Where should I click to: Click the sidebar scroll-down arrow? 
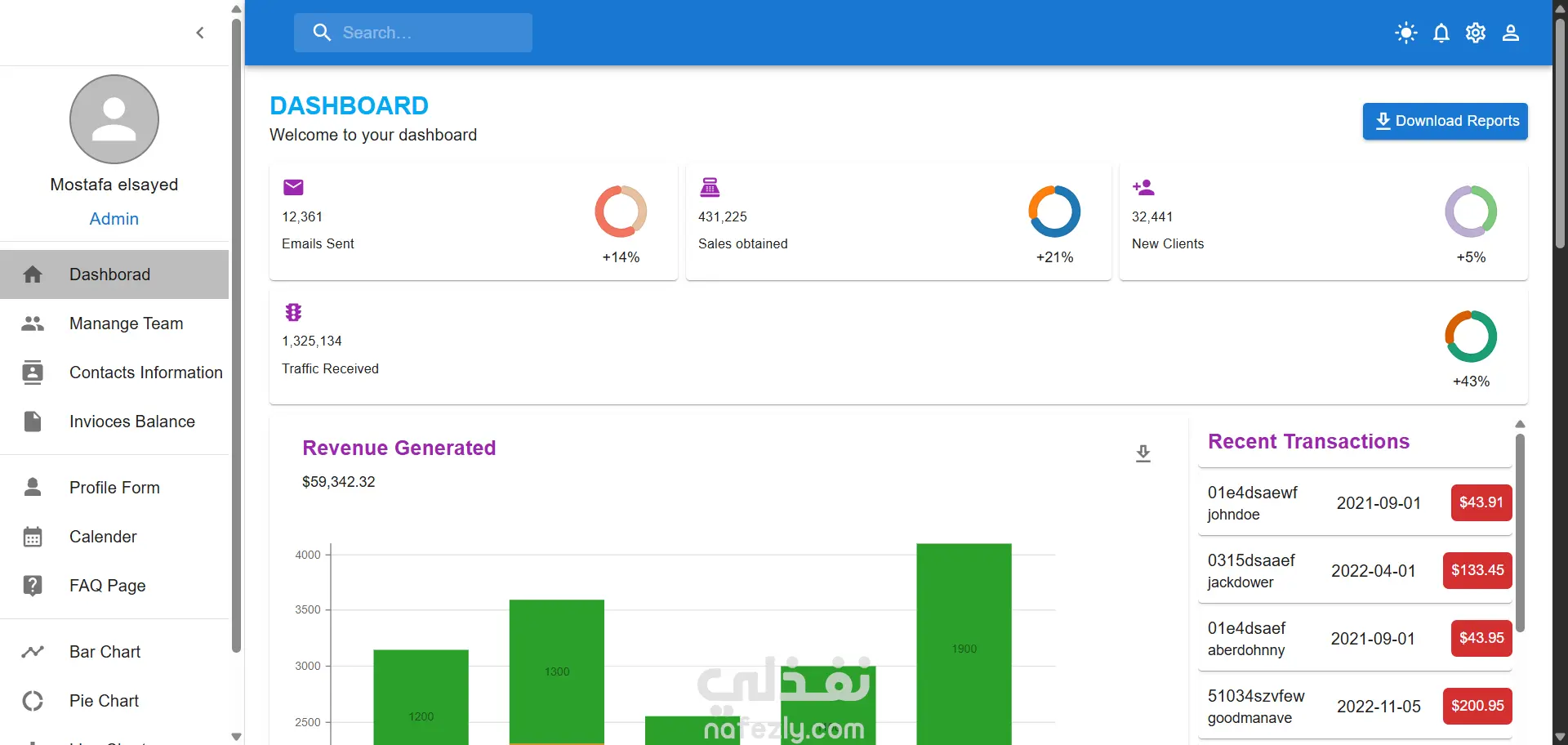click(236, 736)
